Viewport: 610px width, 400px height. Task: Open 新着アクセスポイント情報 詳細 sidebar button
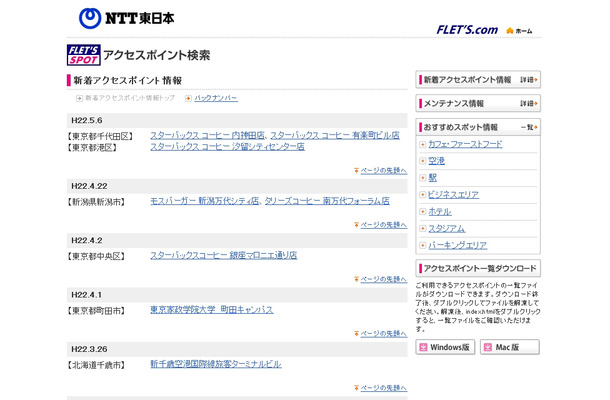click(478, 80)
